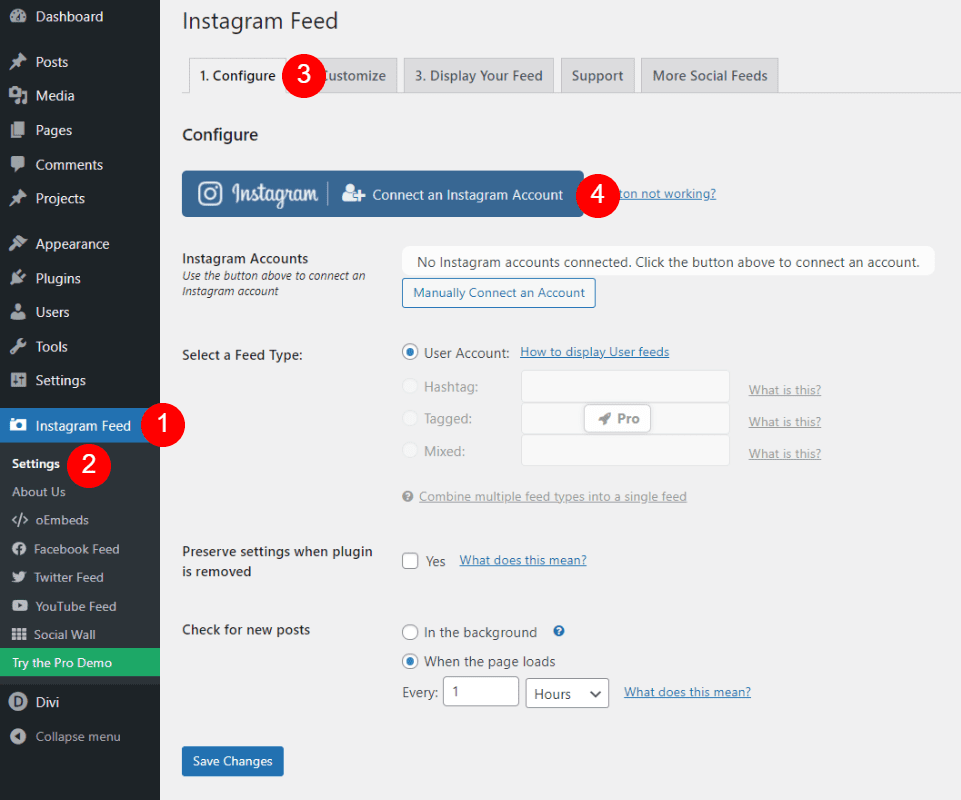961x800 pixels.
Task: Click the Save Changes button
Action: [x=232, y=761]
